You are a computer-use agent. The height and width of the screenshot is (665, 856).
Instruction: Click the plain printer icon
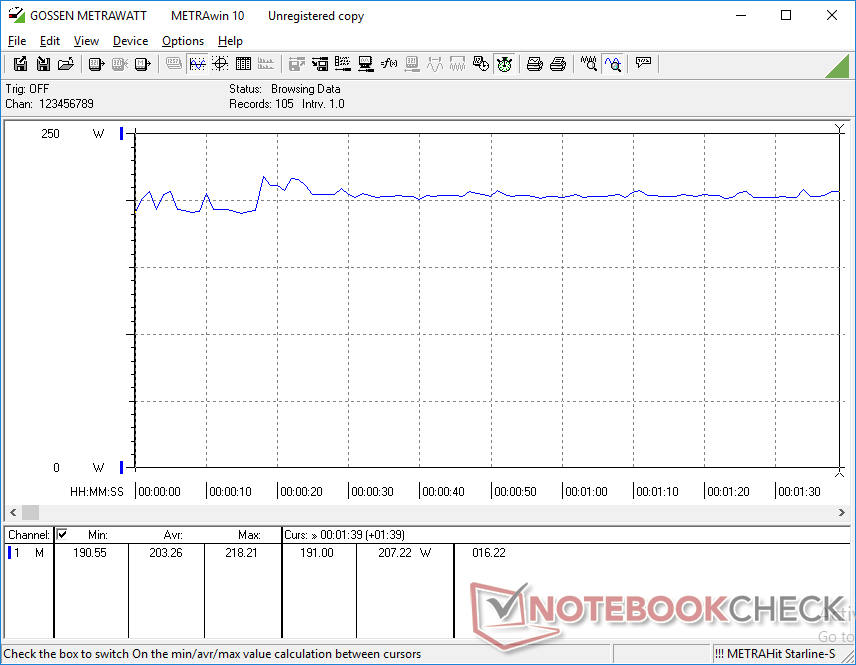pos(557,64)
